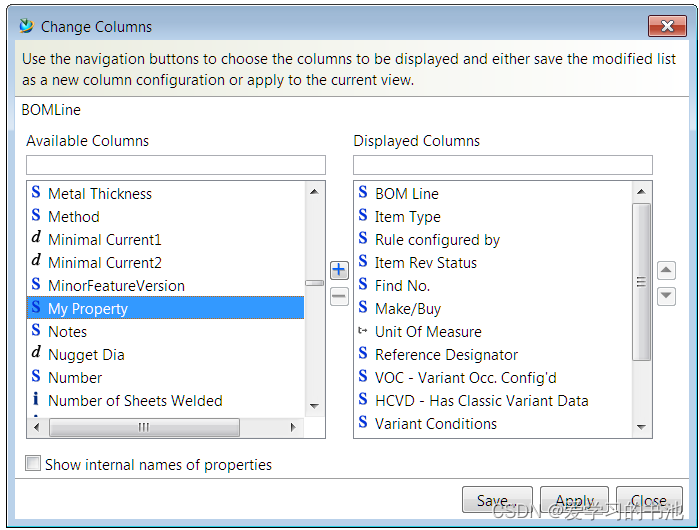Select My Property in Available Columns
699x530 pixels.
pyautogui.click(x=88, y=308)
